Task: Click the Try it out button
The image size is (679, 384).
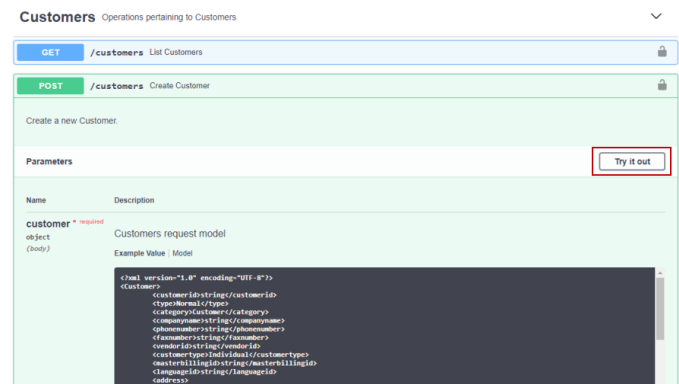Action: [x=632, y=161]
